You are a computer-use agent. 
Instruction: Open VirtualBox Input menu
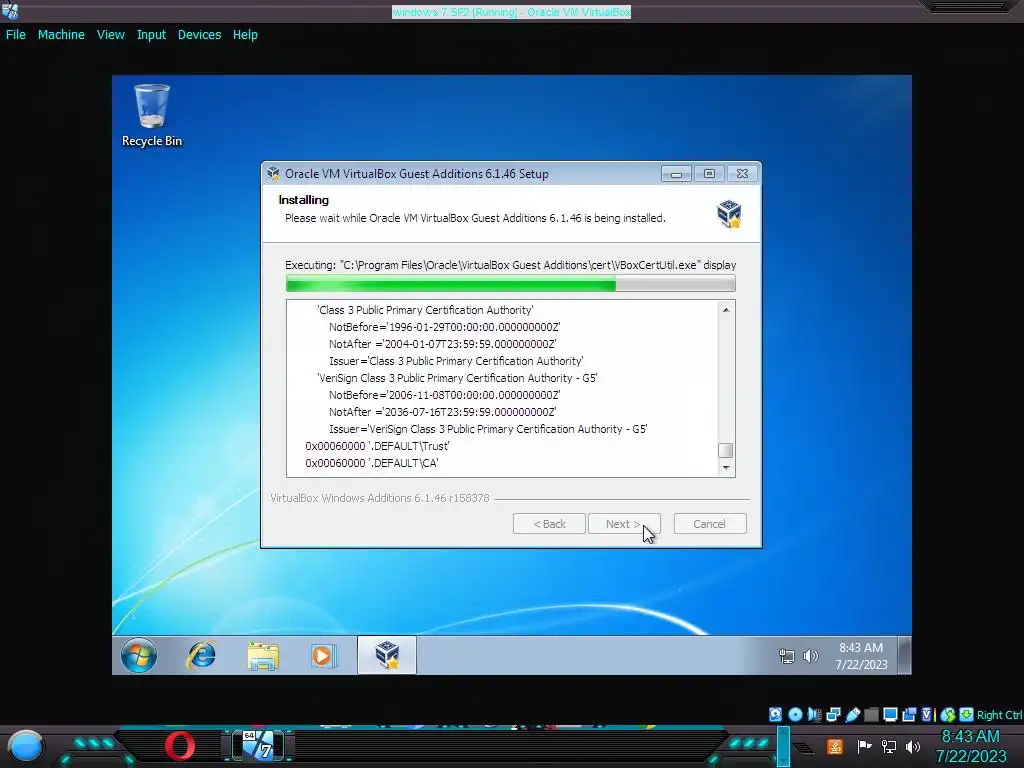[x=151, y=35]
